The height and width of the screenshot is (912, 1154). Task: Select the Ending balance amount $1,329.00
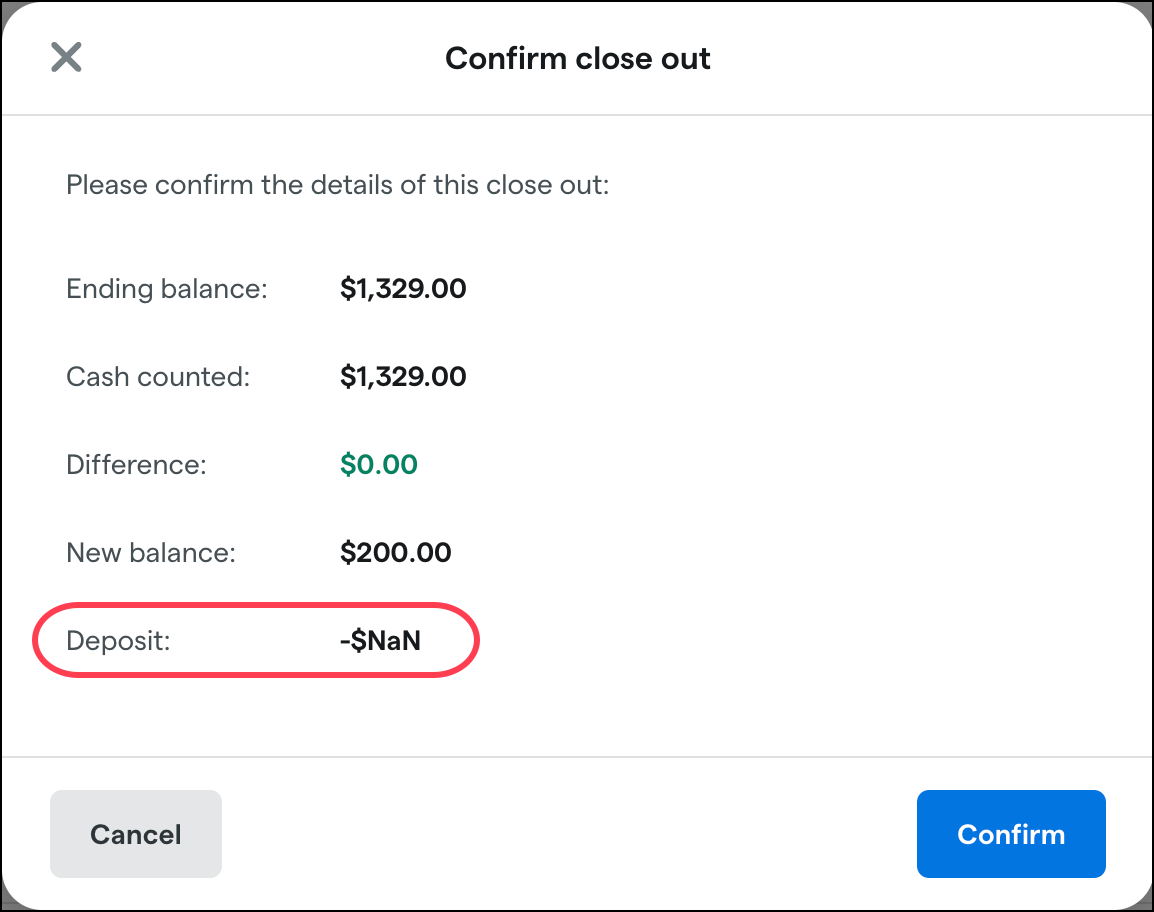pyautogui.click(x=403, y=289)
